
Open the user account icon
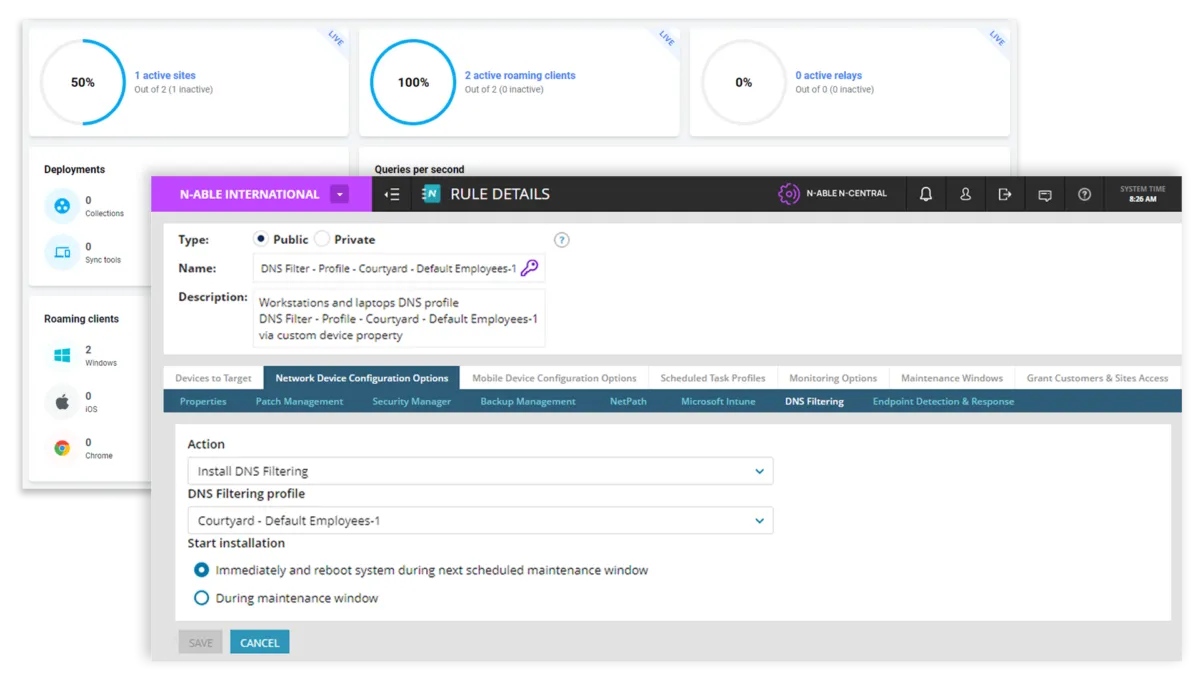965,194
